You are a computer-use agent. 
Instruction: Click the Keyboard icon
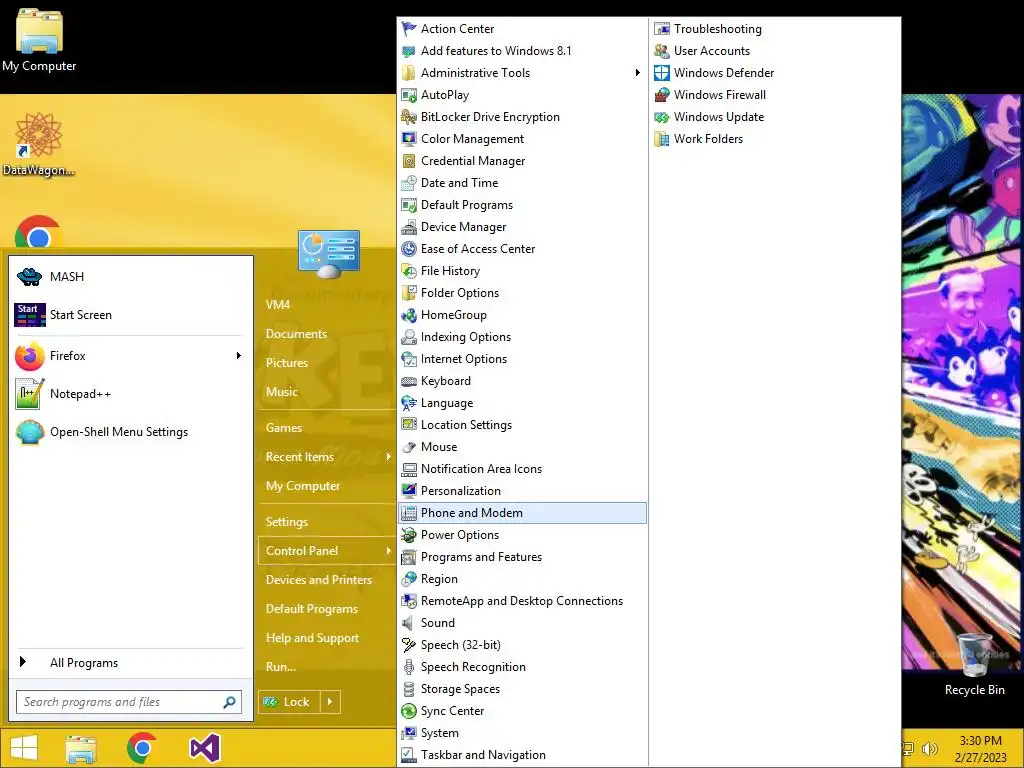pyautogui.click(x=409, y=381)
